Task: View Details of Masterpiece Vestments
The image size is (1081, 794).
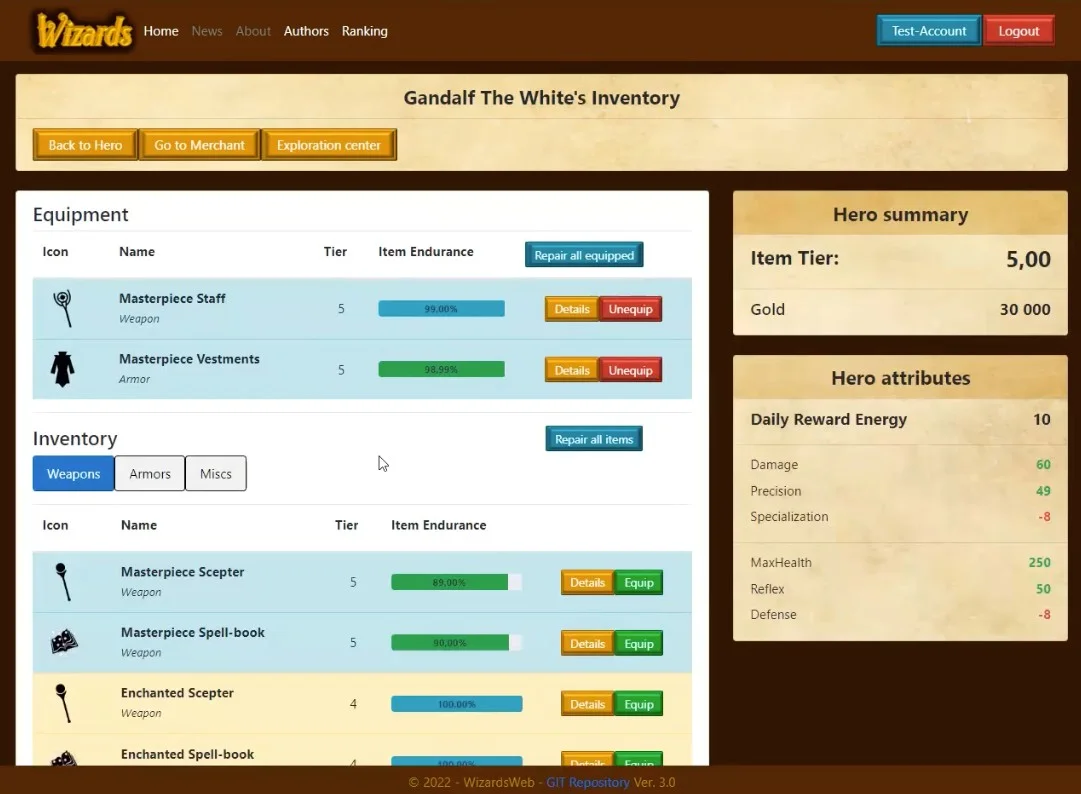Action: coord(572,370)
